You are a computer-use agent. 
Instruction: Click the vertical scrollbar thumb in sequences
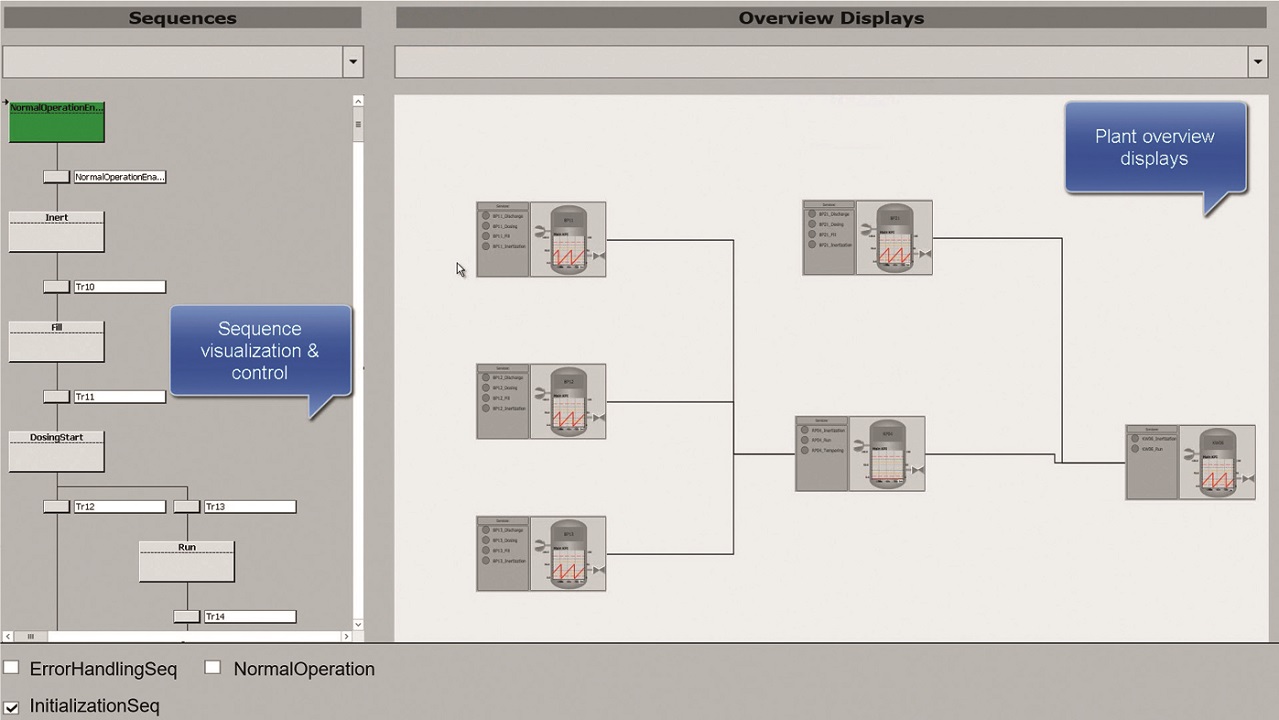[358, 124]
